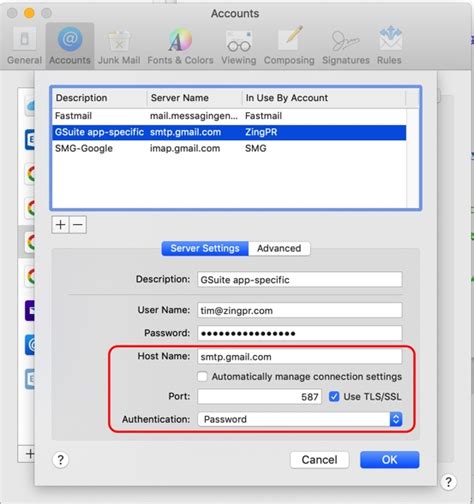Click the Server Name column header
The height and width of the screenshot is (504, 474).
pyautogui.click(x=194, y=98)
